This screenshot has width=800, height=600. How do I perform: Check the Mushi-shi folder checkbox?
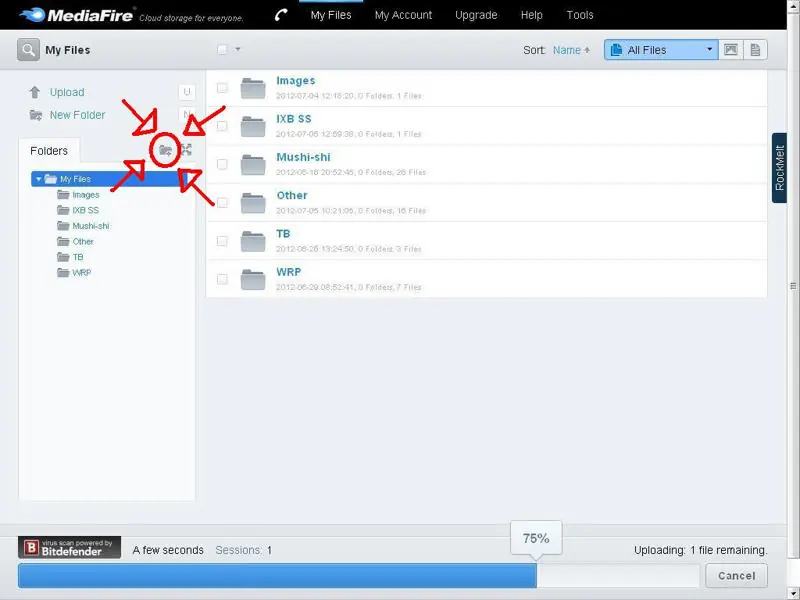click(x=222, y=164)
